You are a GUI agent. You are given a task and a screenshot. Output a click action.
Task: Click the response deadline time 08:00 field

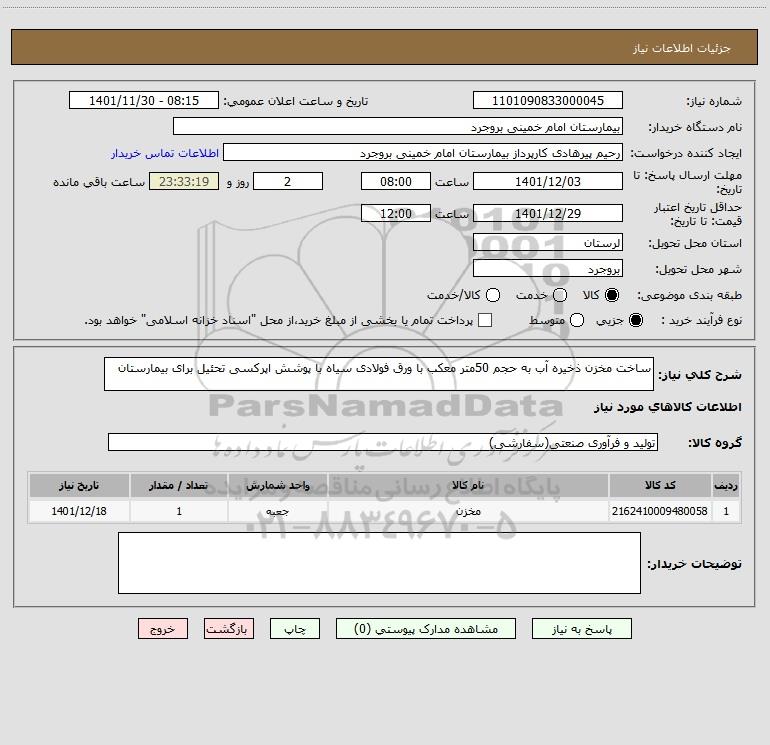(396, 181)
